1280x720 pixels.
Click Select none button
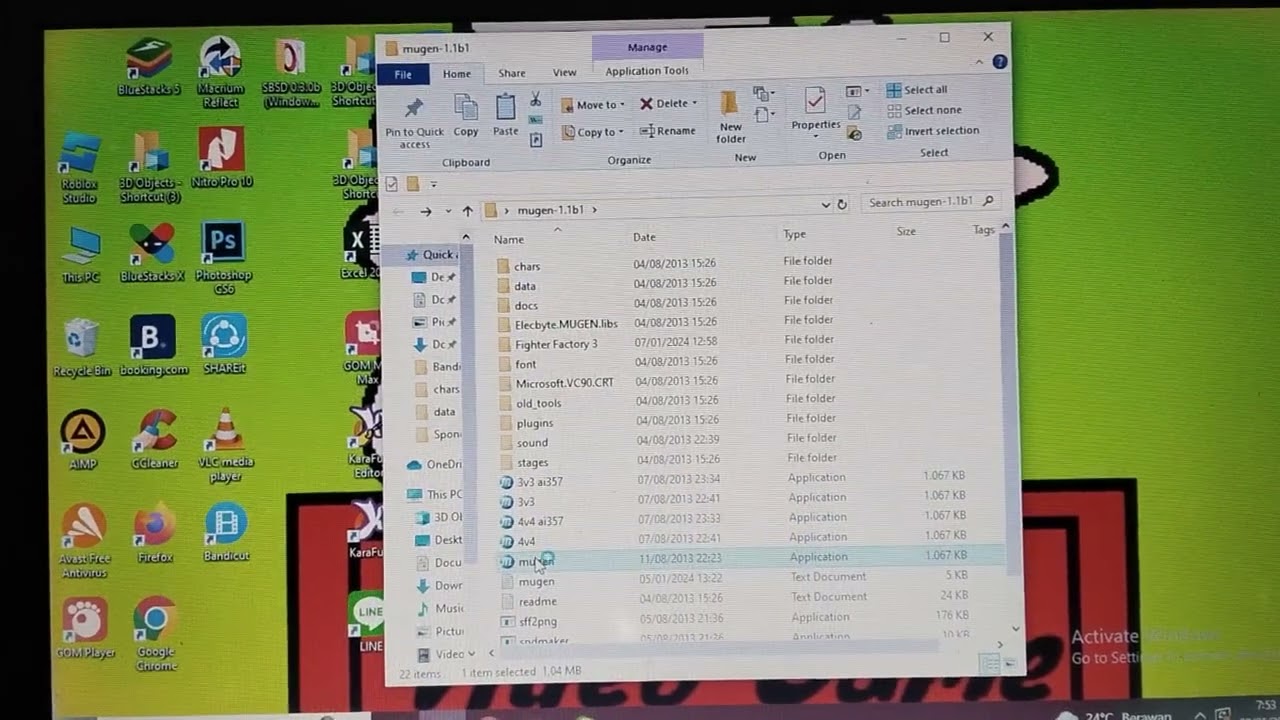924,110
